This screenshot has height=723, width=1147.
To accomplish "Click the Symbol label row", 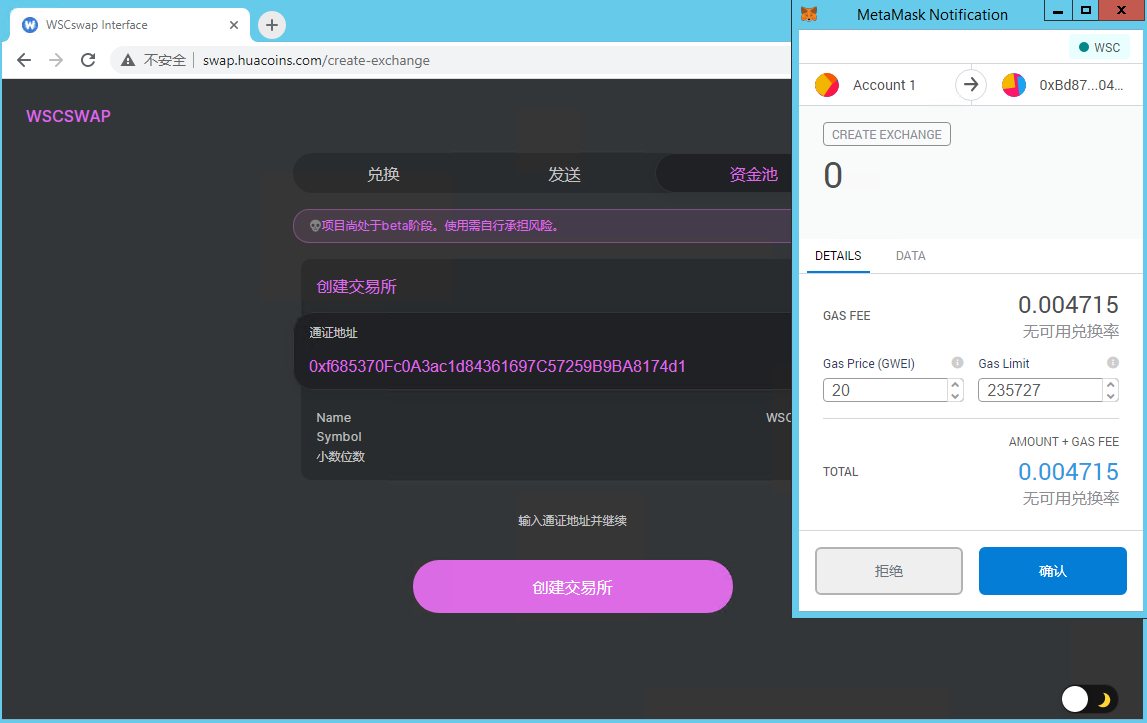I will pyautogui.click(x=339, y=436).
